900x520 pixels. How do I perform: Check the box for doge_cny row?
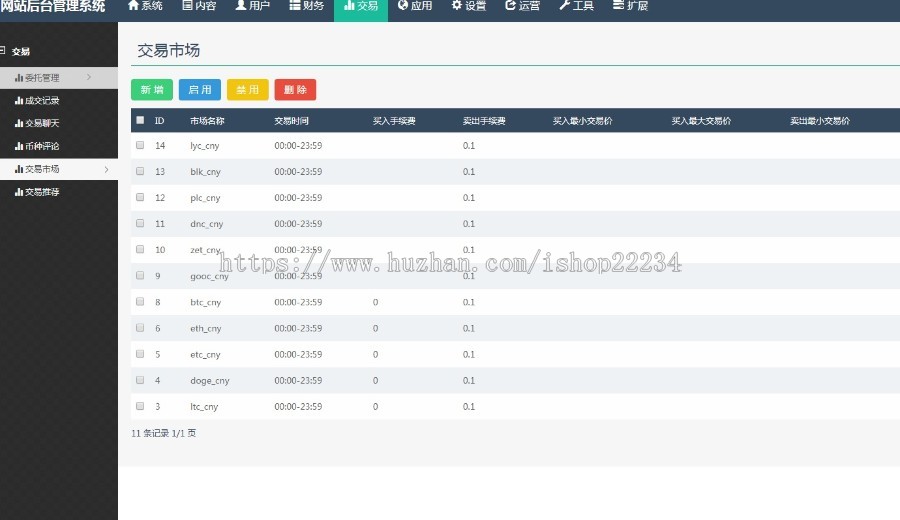pyautogui.click(x=140, y=380)
